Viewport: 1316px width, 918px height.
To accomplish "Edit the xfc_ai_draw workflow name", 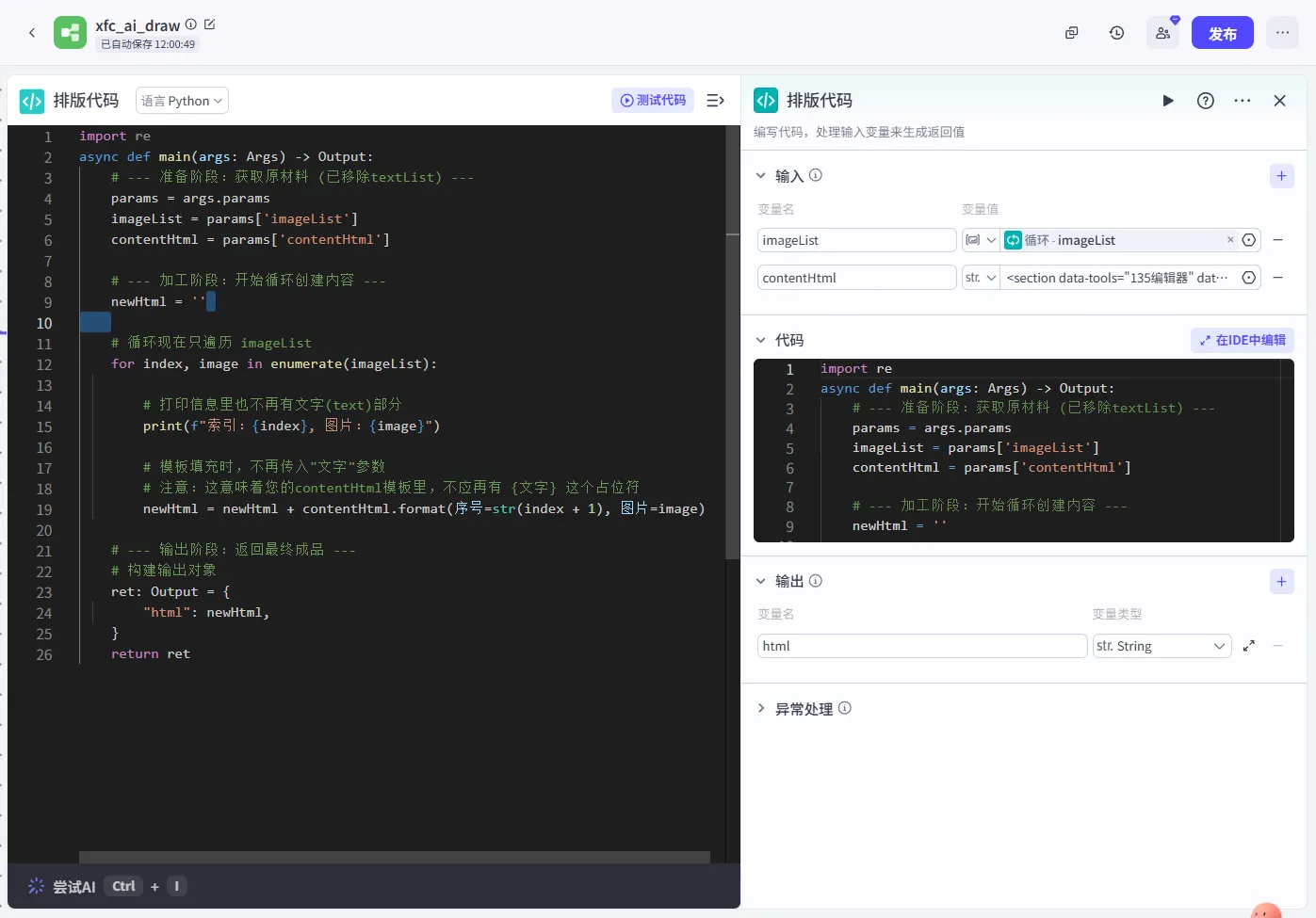I will pos(209,24).
